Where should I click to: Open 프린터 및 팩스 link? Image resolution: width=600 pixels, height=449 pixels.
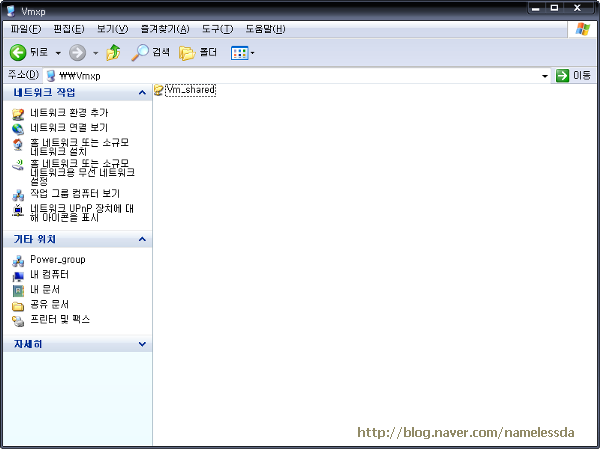tap(60, 320)
